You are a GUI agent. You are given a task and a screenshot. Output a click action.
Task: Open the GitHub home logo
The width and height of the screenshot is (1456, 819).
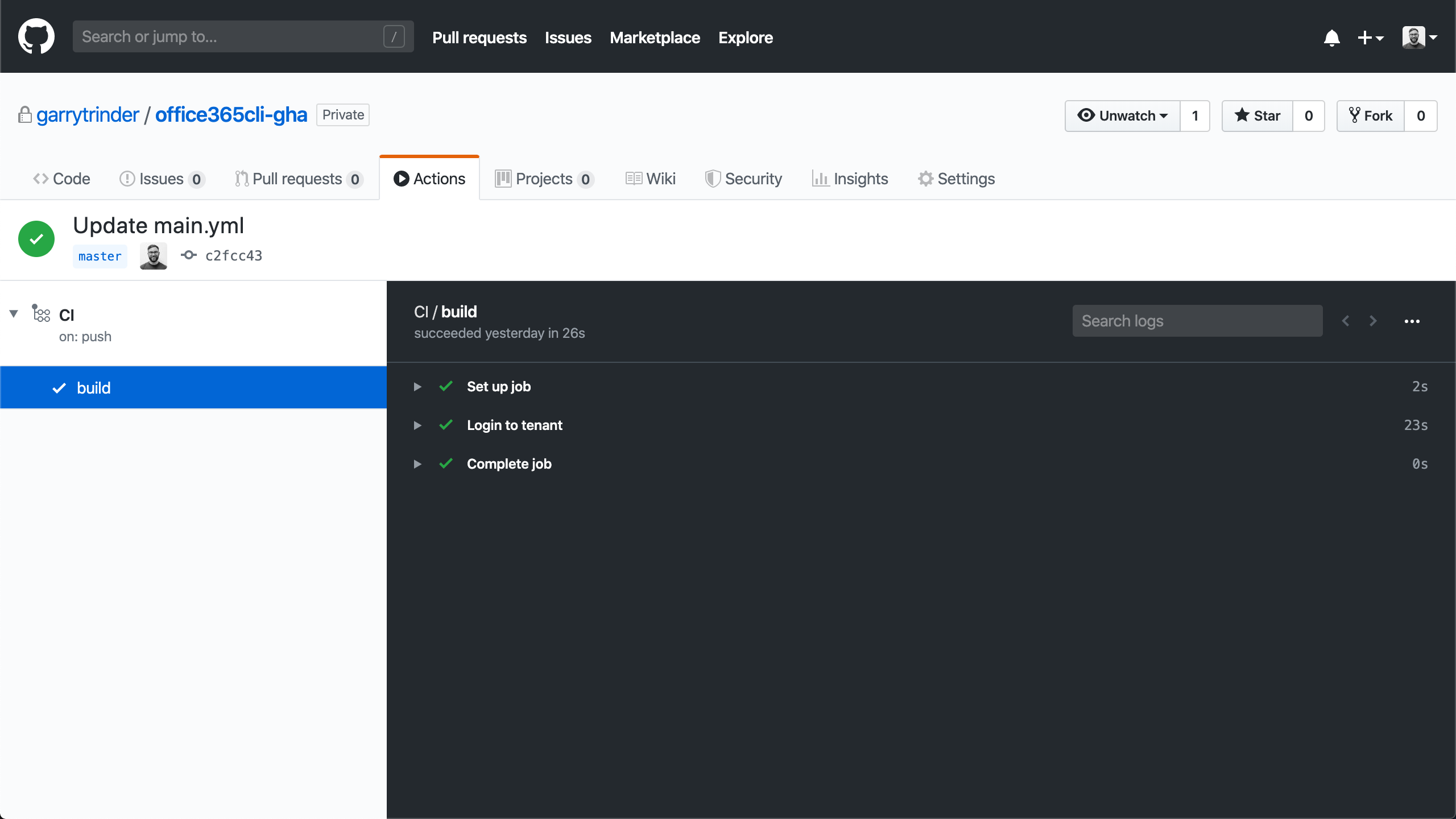tap(36, 36)
